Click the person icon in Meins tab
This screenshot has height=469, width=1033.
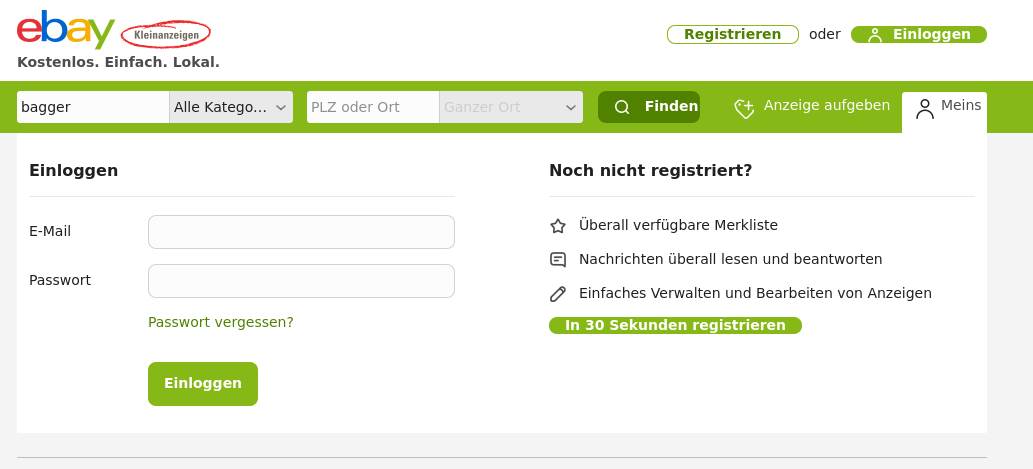925,108
